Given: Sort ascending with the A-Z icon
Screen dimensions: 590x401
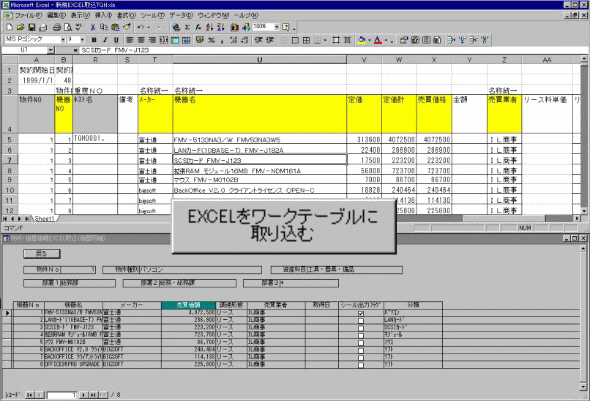Looking at the screenshot, I should [210, 27].
